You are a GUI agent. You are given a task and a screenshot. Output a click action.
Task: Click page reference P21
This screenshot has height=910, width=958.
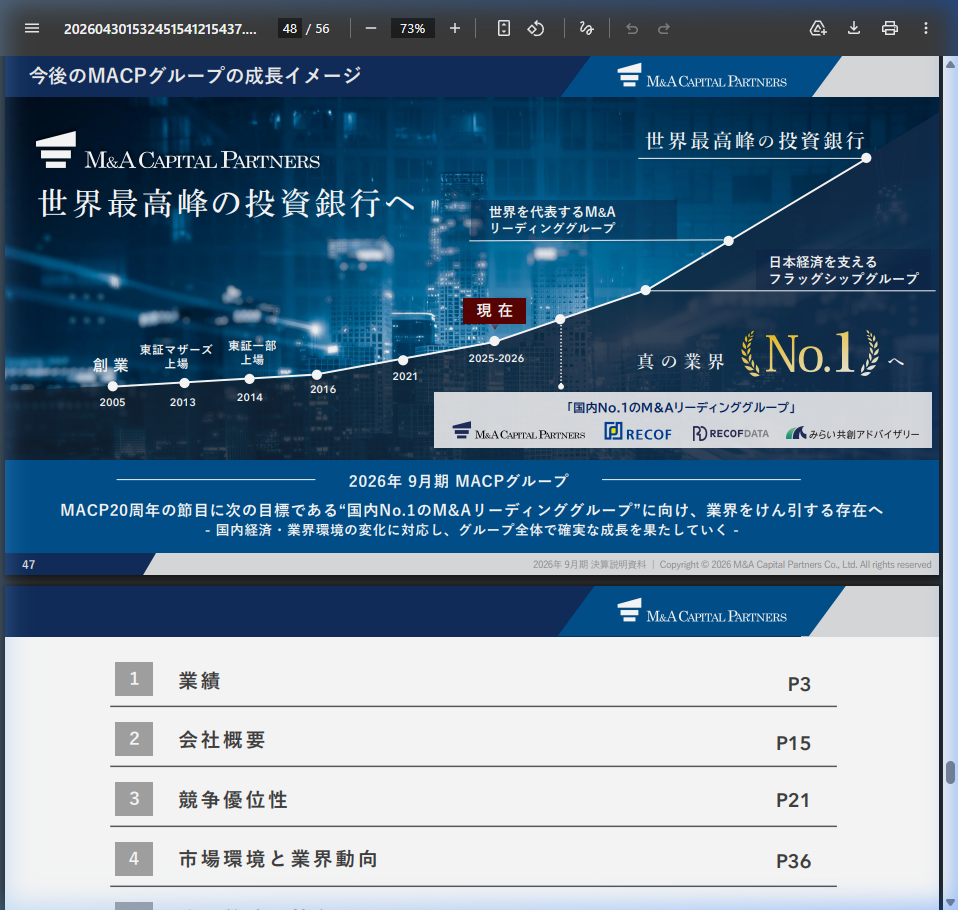[x=793, y=800]
